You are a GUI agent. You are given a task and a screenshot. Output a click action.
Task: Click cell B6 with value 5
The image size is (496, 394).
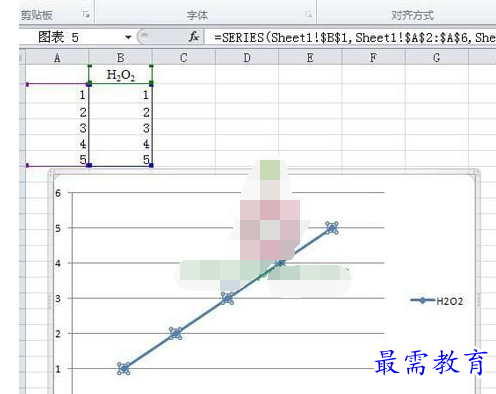coord(121,159)
